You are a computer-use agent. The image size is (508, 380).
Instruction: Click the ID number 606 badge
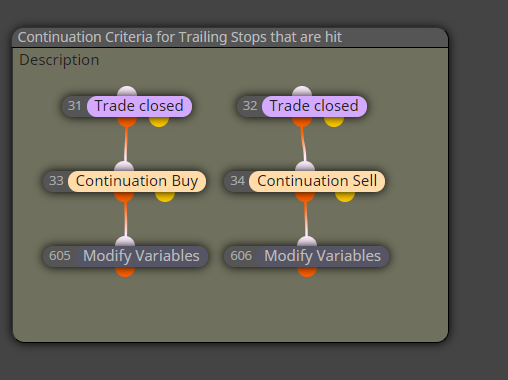click(x=241, y=256)
